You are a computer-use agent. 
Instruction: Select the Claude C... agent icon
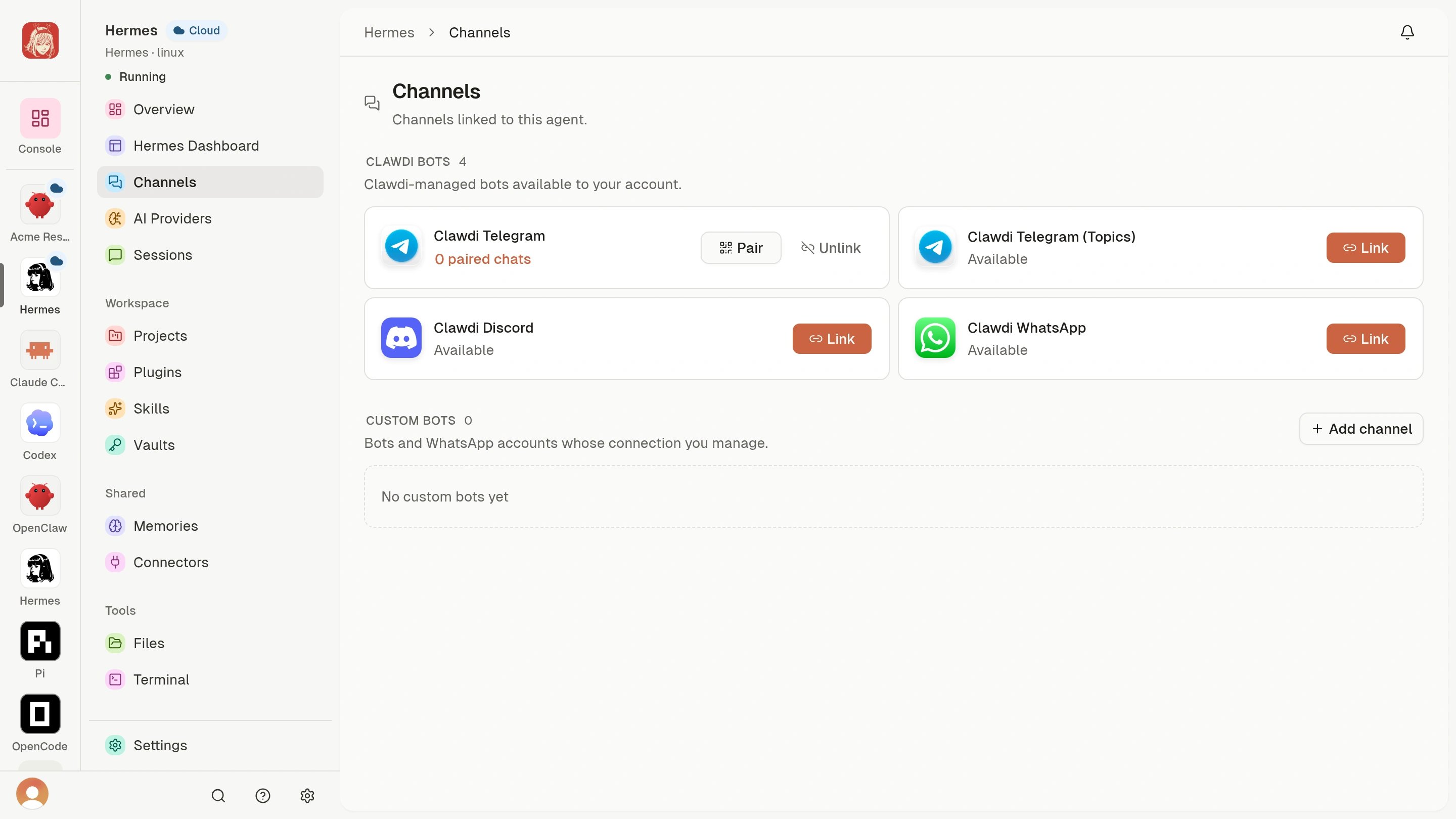pos(40,350)
